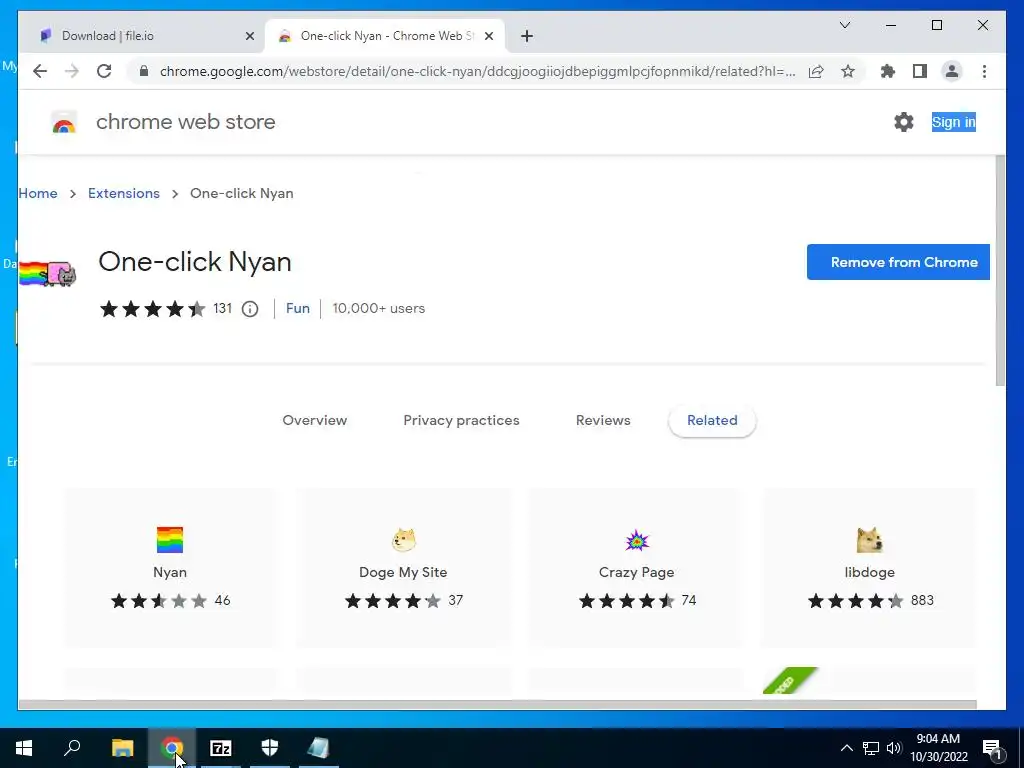Open the Privacy practices tab
Screen dimensions: 1024x768
pyautogui.click(x=461, y=421)
